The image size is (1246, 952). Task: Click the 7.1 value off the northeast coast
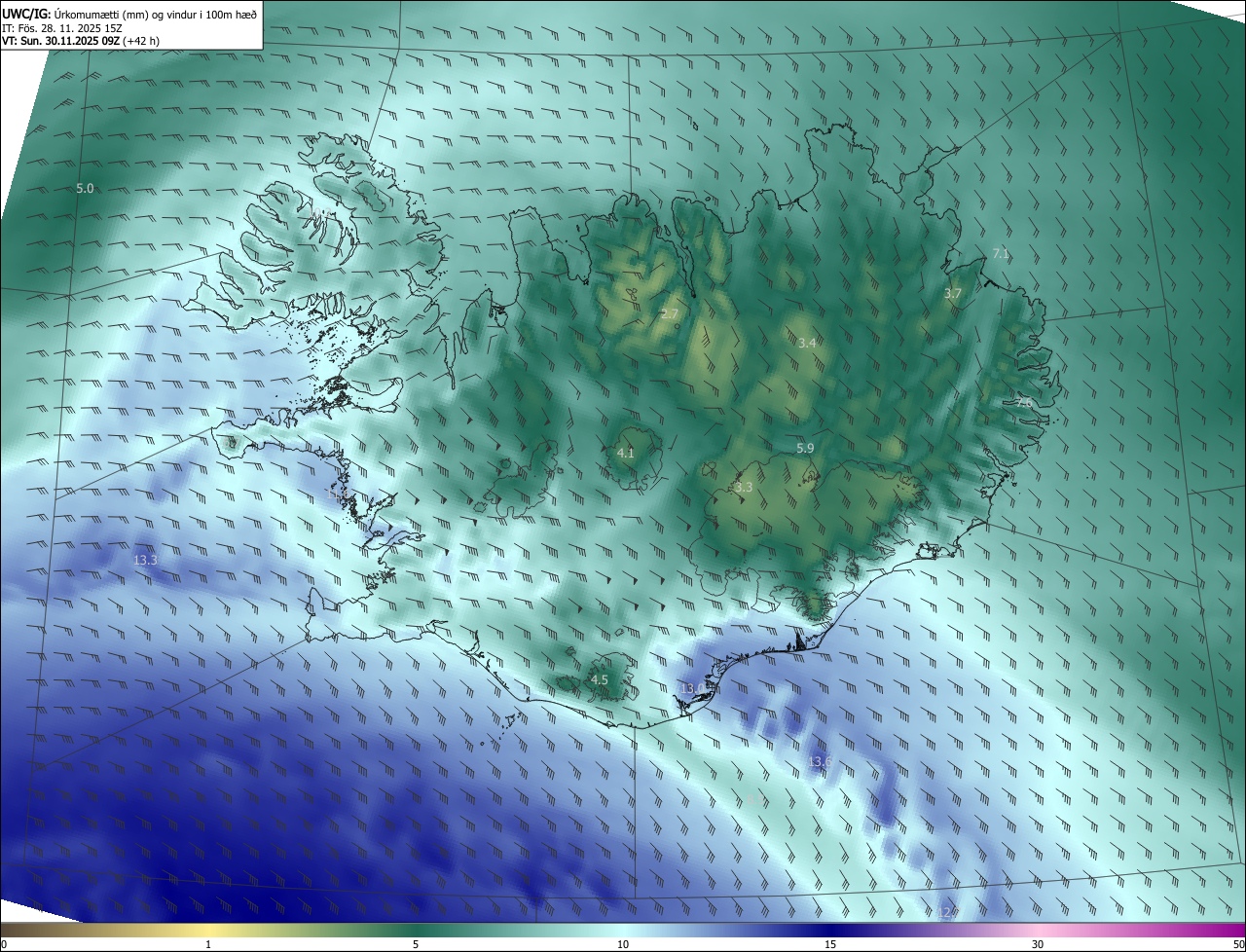click(1001, 254)
